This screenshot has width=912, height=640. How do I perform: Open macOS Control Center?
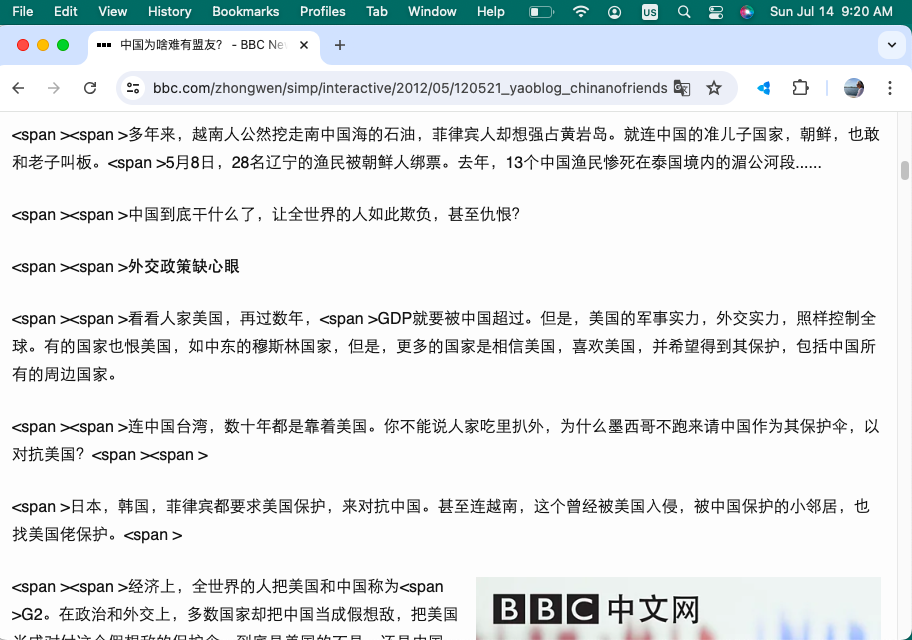coord(715,12)
